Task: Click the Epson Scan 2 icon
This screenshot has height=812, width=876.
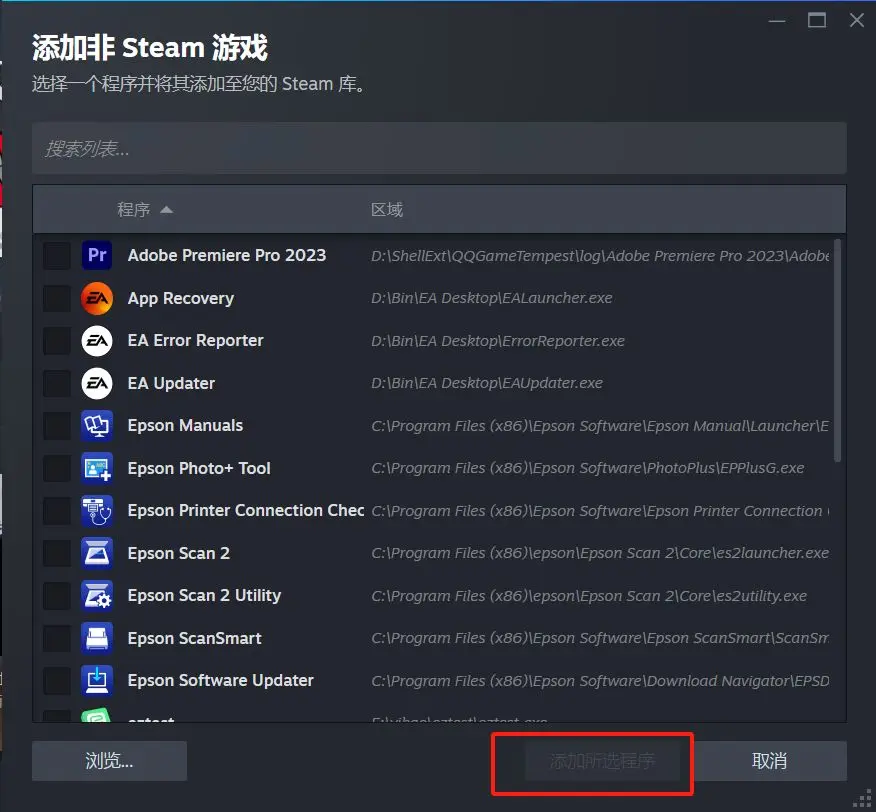Action: [x=97, y=553]
